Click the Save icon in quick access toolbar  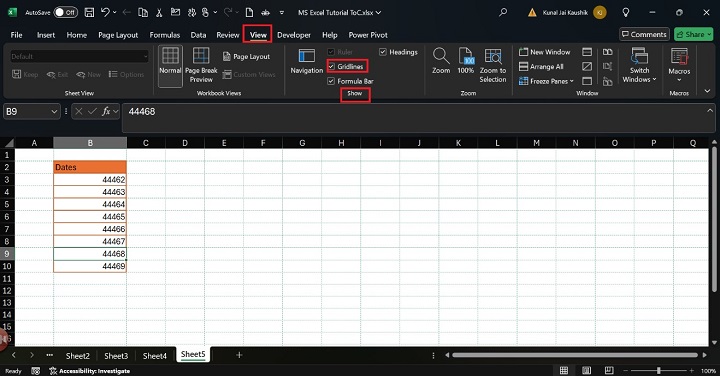(90, 12)
